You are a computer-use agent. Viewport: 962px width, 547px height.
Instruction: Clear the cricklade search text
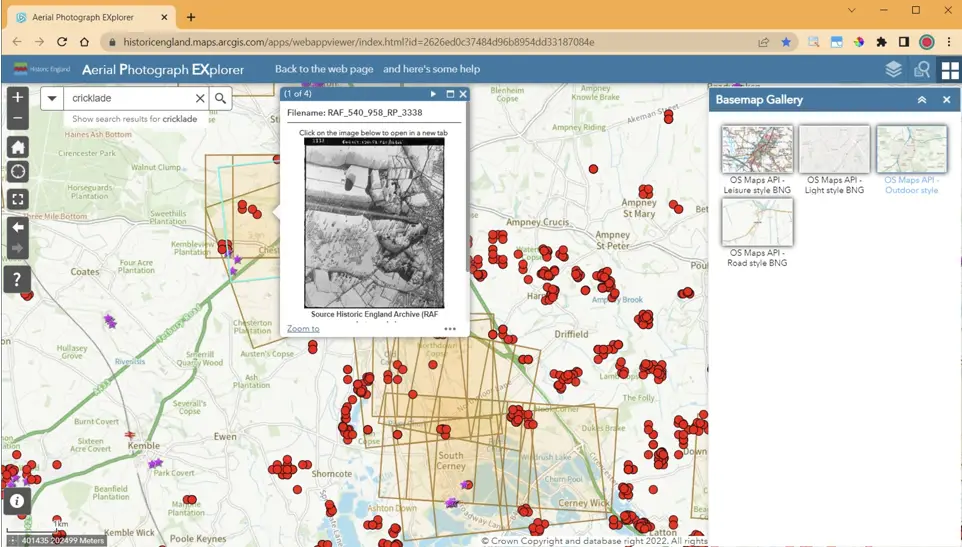(200, 98)
